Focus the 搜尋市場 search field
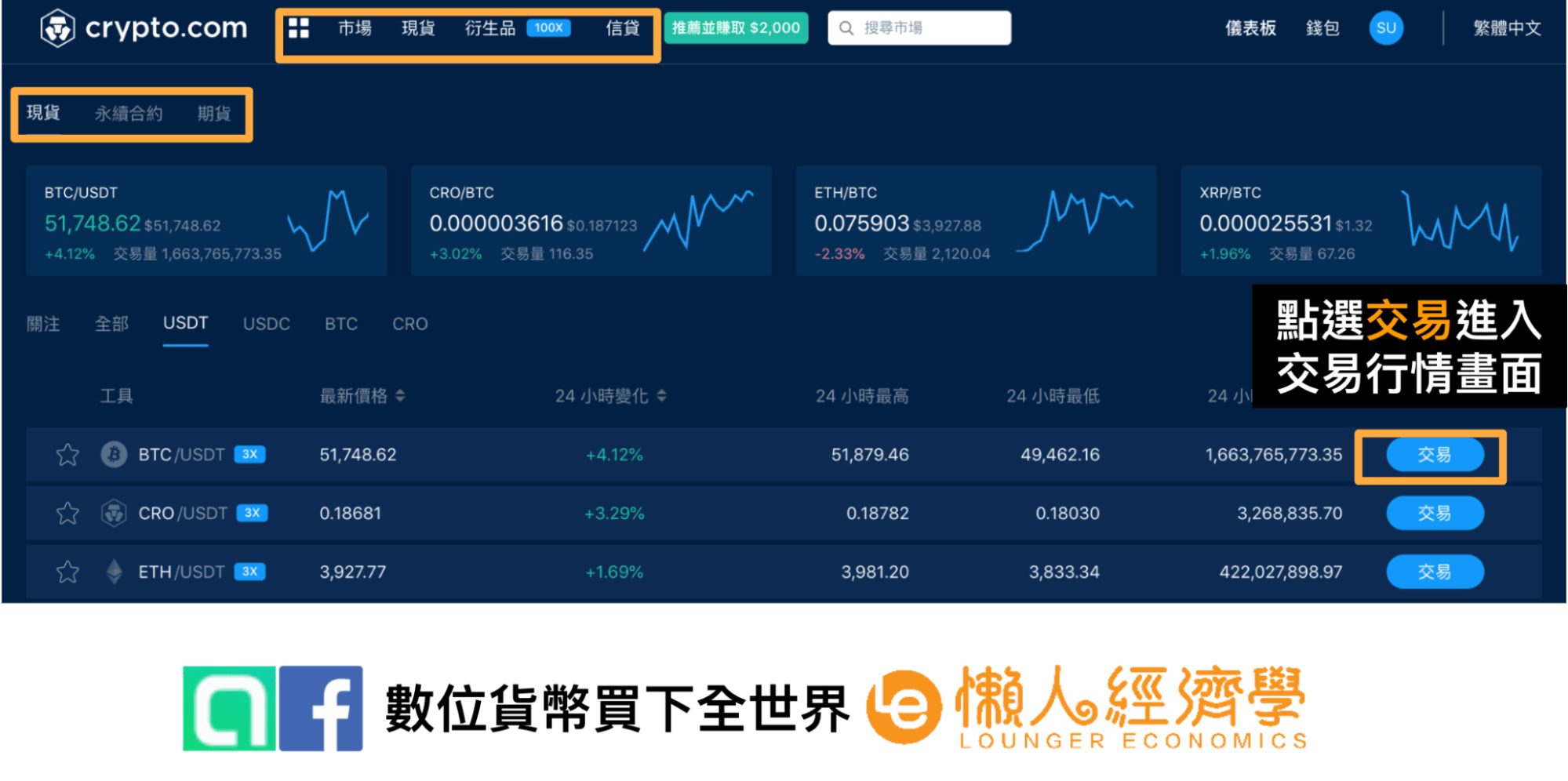 point(919,28)
